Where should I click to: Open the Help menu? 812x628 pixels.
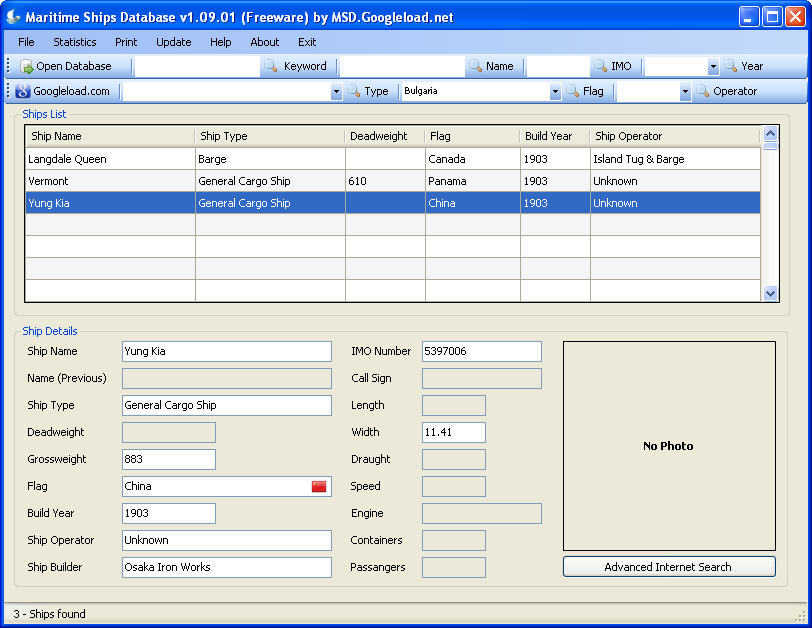point(220,42)
